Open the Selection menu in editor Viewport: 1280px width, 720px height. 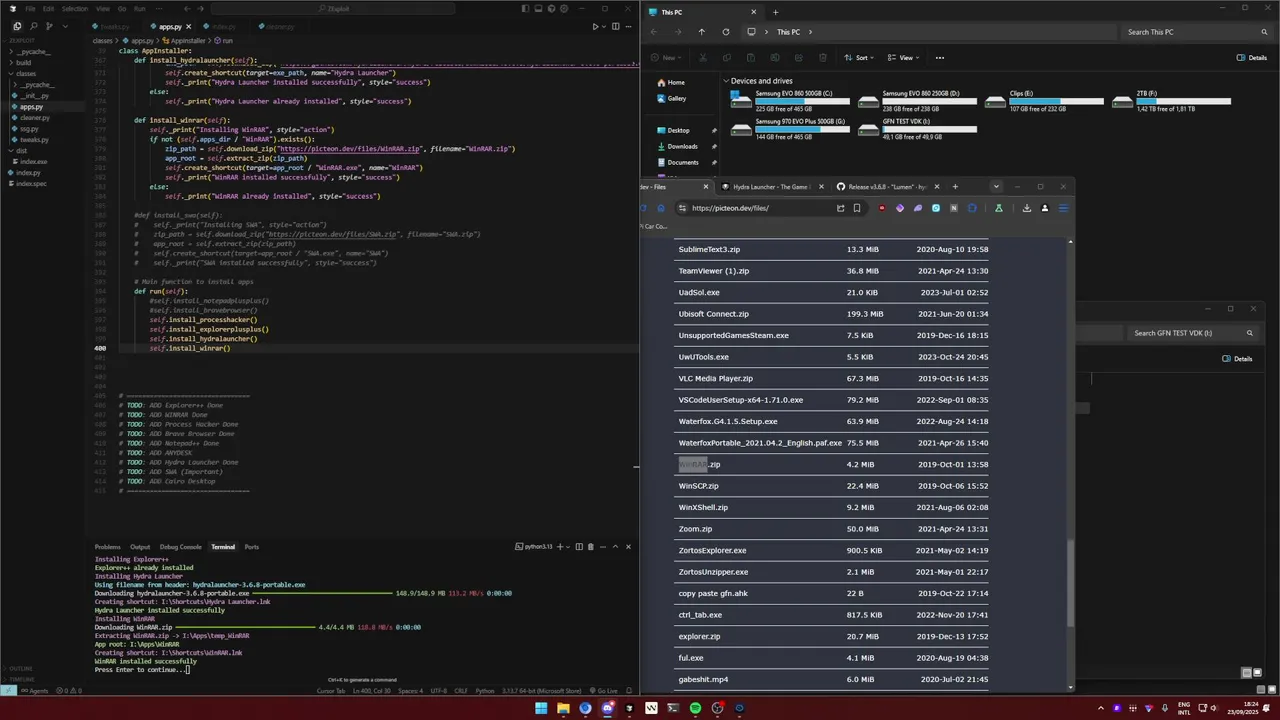point(74,9)
